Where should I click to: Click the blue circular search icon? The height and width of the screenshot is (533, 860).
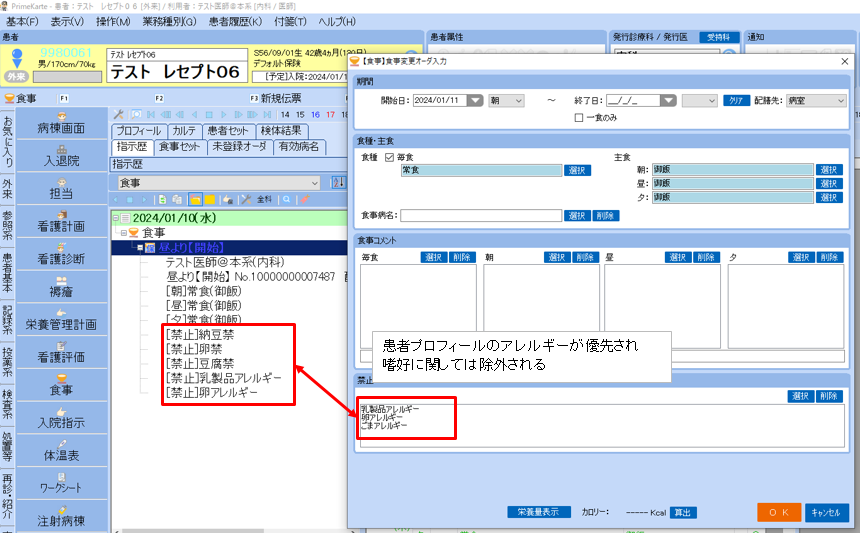pos(286,200)
